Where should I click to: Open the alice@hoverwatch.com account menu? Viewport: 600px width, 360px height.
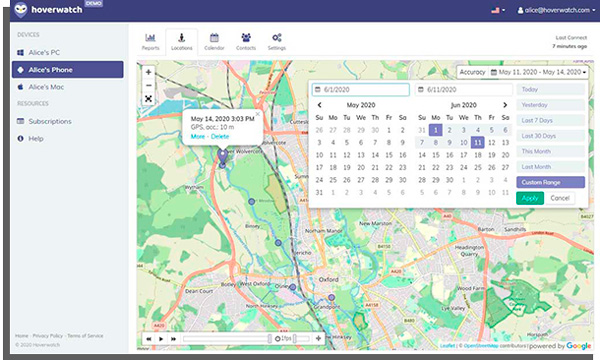tap(556, 10)
